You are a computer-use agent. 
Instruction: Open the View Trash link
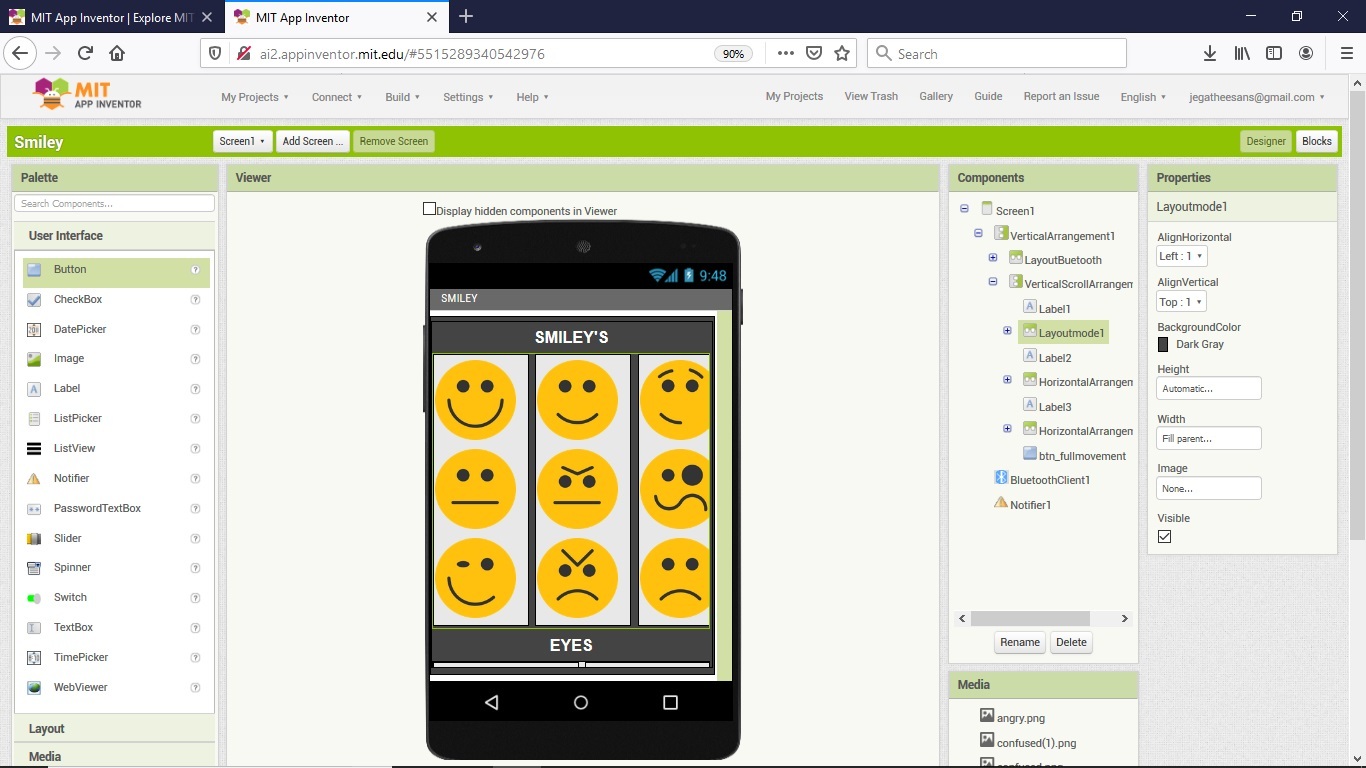(x=871, y=96)
